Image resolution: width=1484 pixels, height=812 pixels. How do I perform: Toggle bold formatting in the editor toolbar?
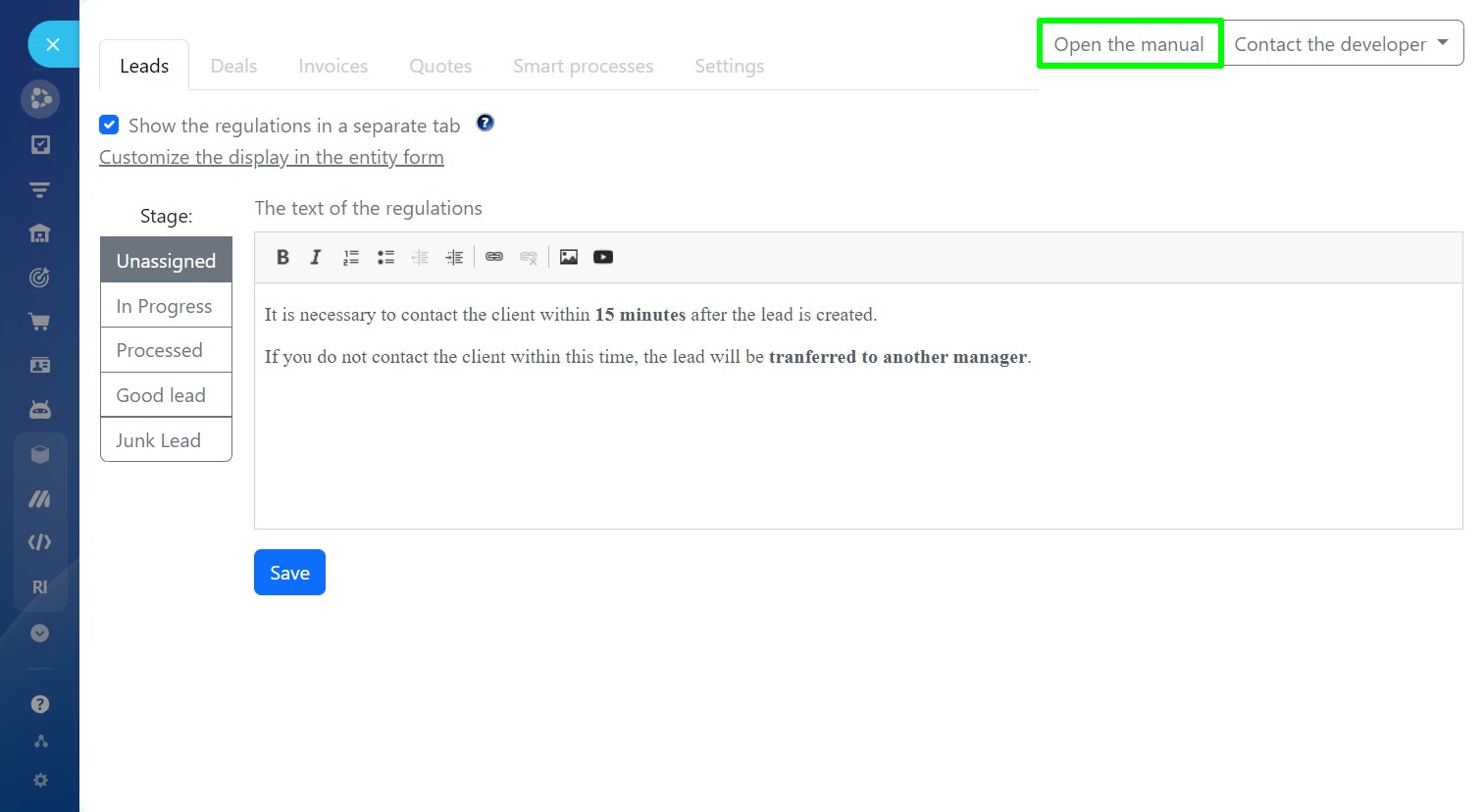[282, 257]
